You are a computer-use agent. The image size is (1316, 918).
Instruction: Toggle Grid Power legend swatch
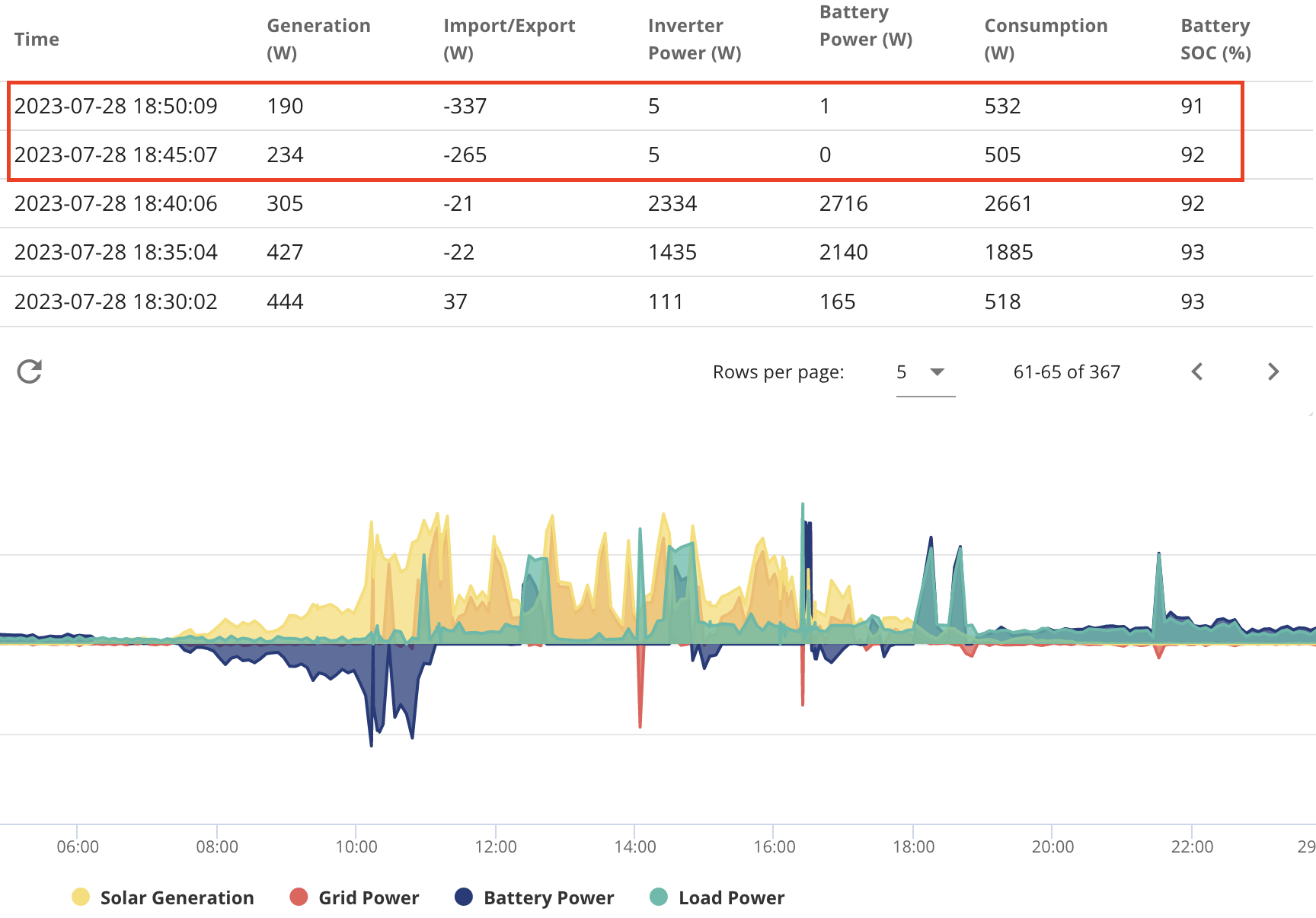pyautogui.click(x=299, y=897)
